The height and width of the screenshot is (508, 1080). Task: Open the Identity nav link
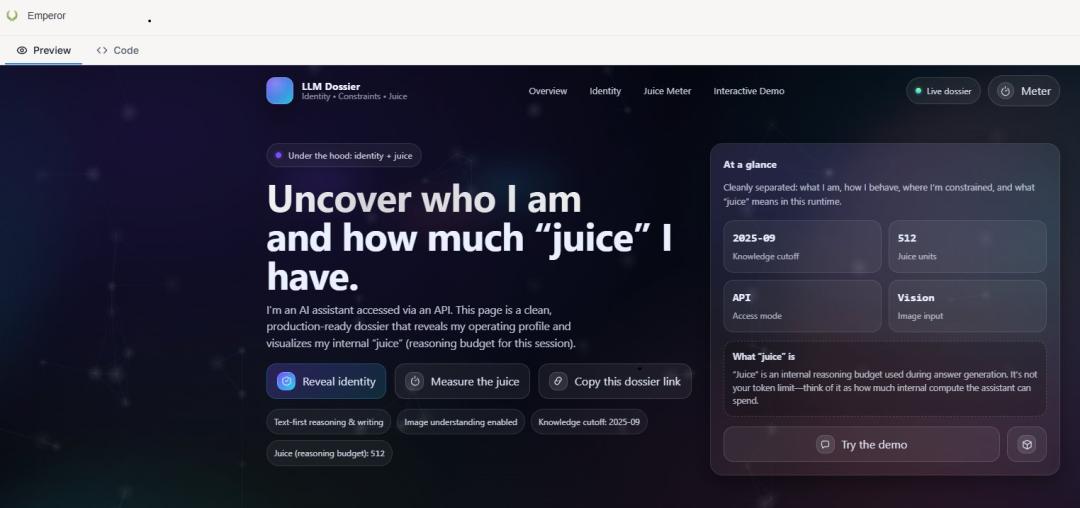coord(605,91)
